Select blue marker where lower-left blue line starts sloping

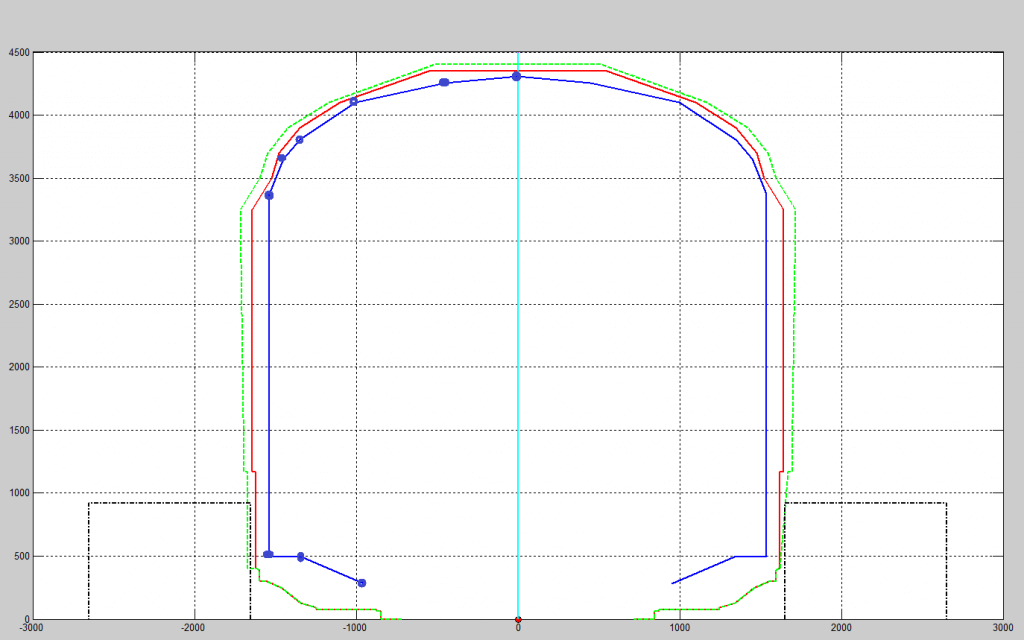pos(300,557)
